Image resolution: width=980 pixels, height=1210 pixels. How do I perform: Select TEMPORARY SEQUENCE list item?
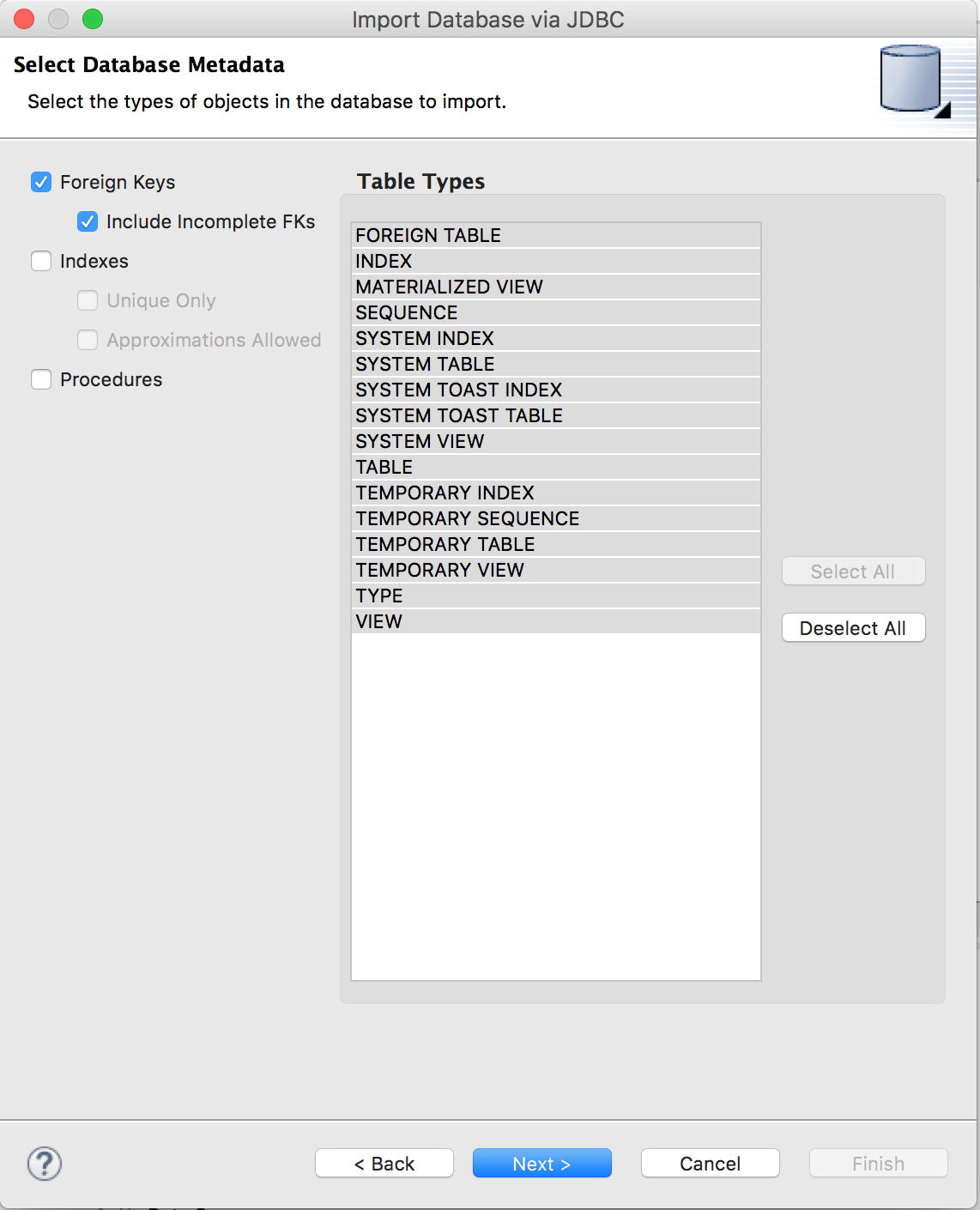(467, 518)
